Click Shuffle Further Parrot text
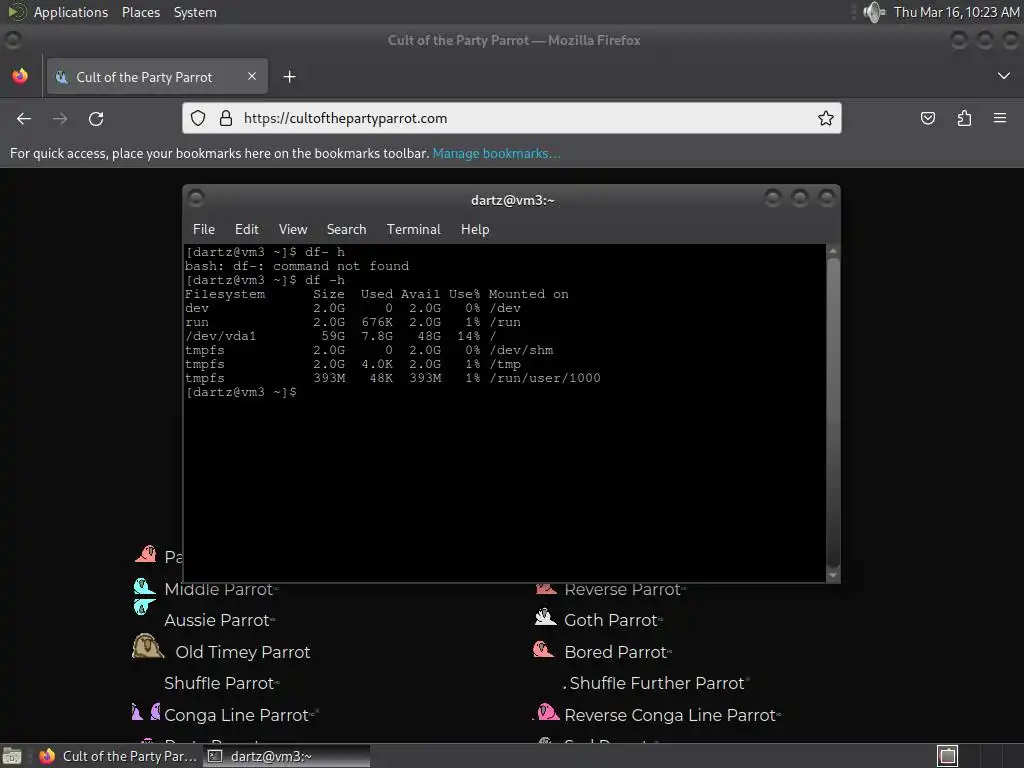The width and height of the screenshot is (1024, 768). point(657,683)
